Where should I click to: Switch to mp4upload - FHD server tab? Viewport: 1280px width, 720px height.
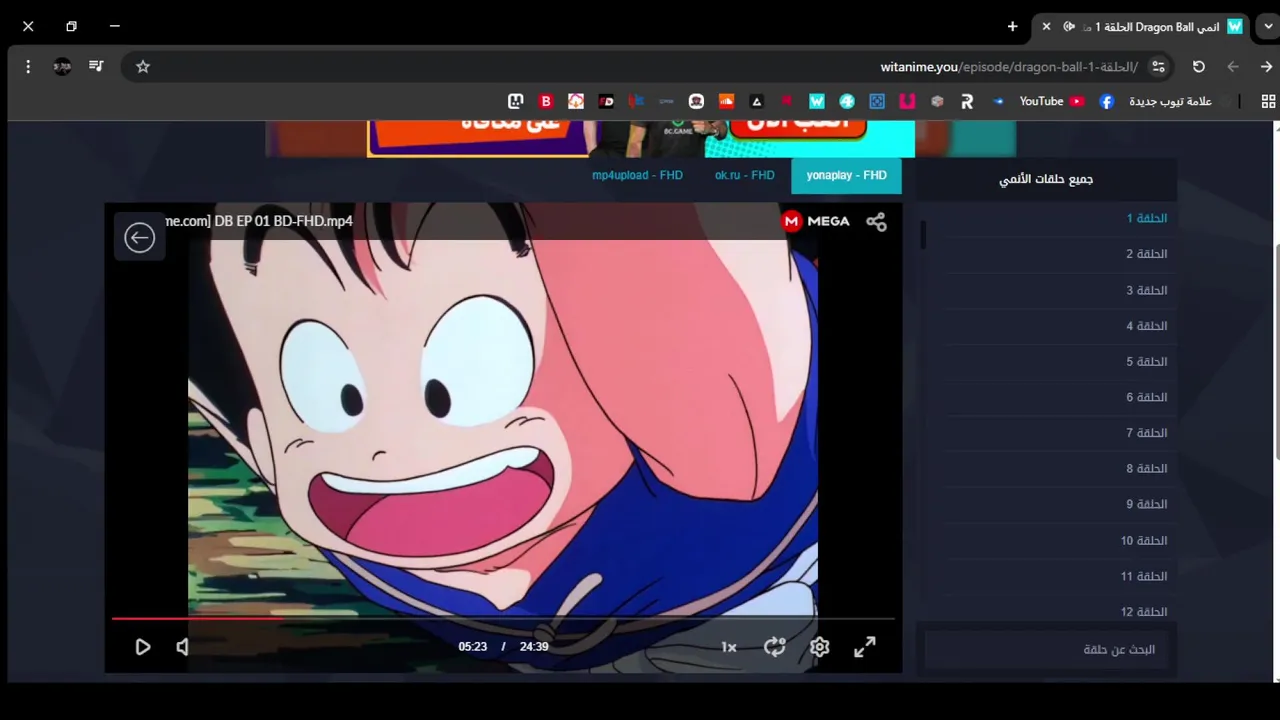637,175
